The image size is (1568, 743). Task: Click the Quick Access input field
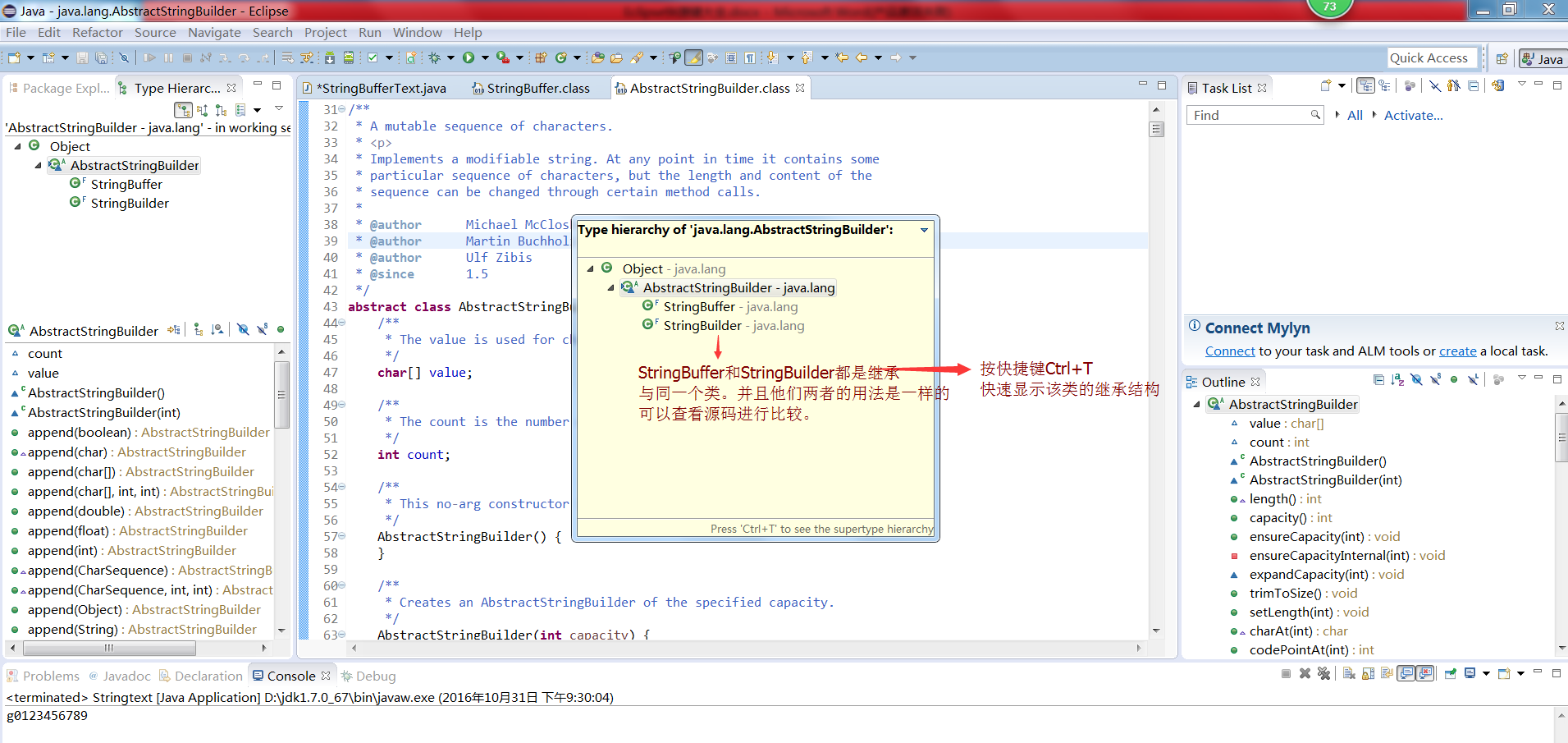coord(1432,57)
